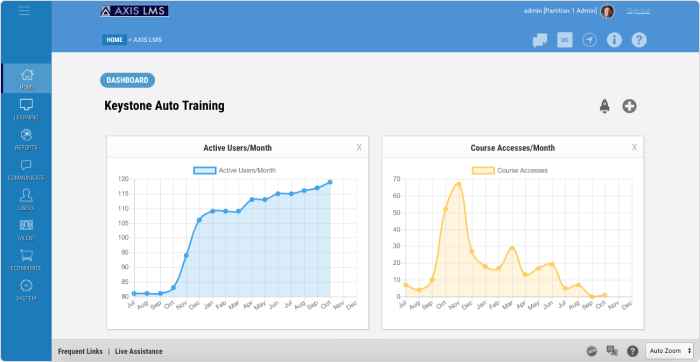The height and width of the screenshot is (362, 700).
Task: Expand Live Assistance panel
Action: pyautogui.click(x=139, y=351)
